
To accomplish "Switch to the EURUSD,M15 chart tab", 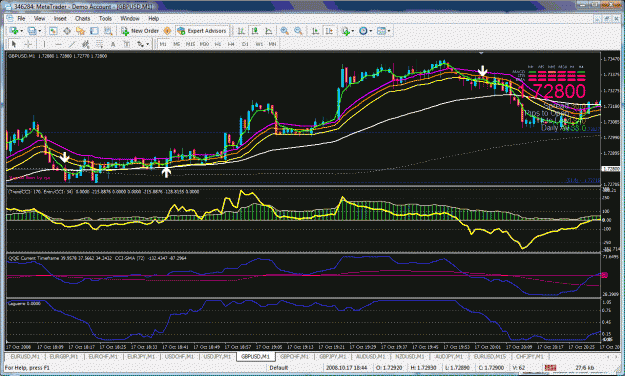I will click(490, 356).
